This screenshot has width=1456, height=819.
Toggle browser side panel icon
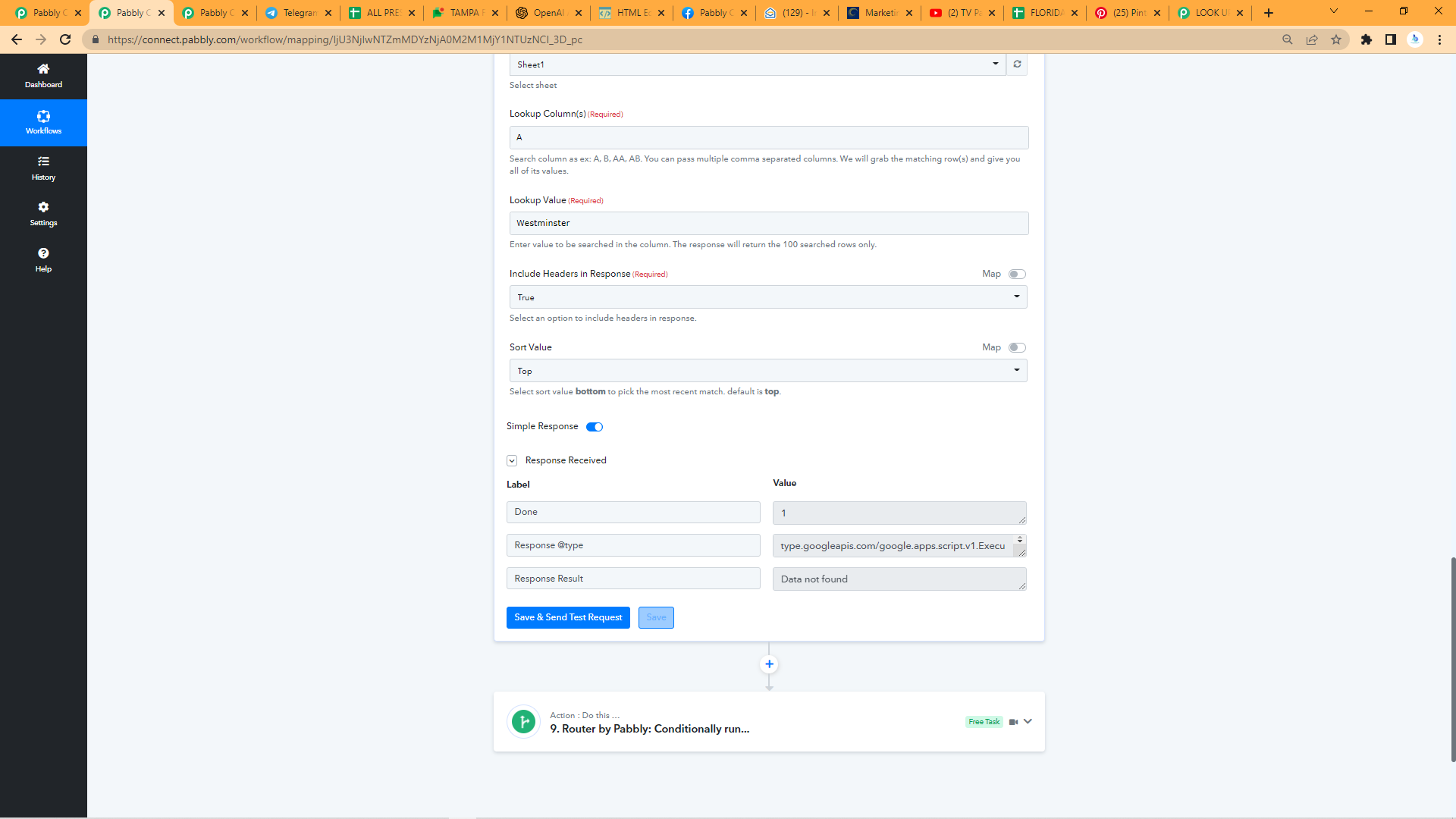[1391, 39]
